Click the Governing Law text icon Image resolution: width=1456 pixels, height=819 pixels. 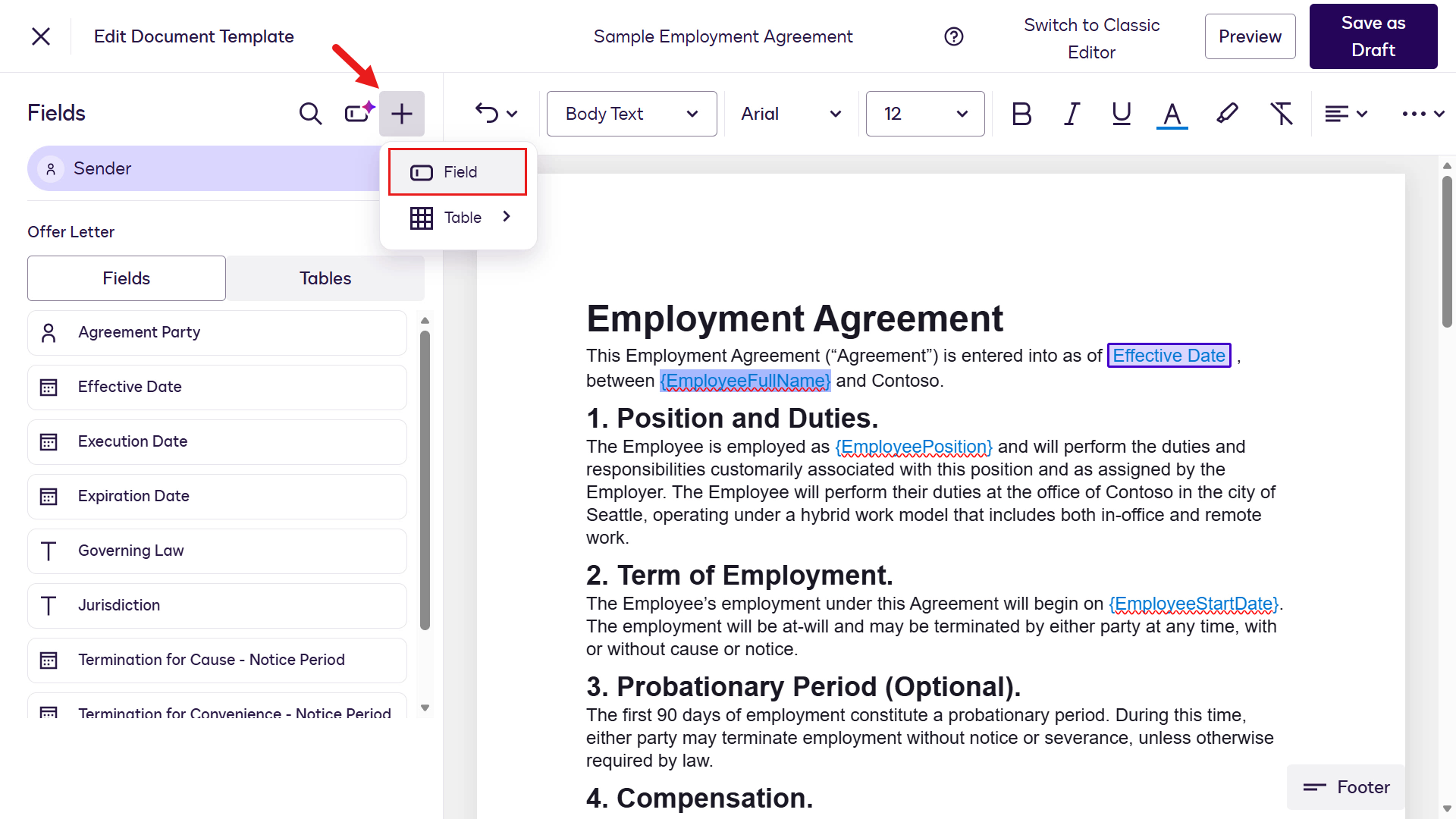pyautogui.click(x=49, y=551)
